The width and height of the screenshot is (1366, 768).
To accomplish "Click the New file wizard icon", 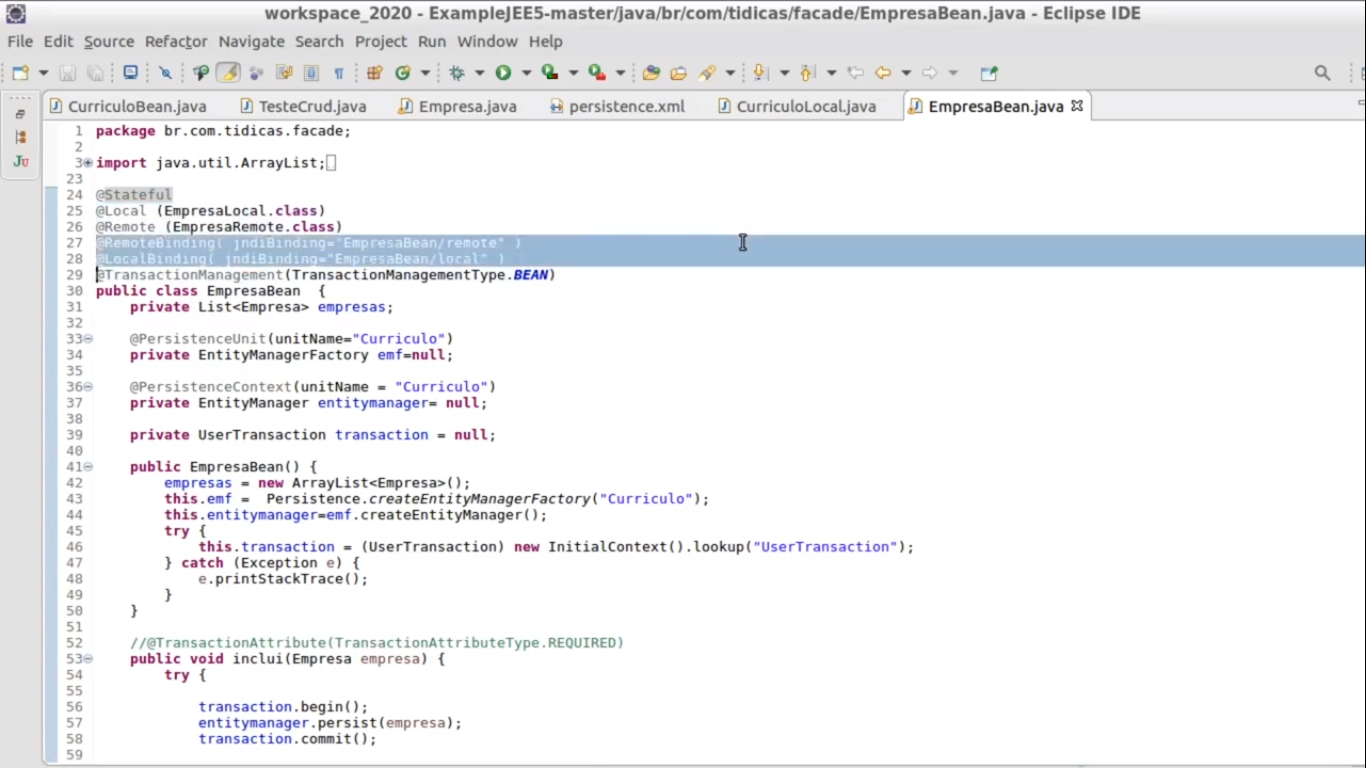I will pos(20,73).
